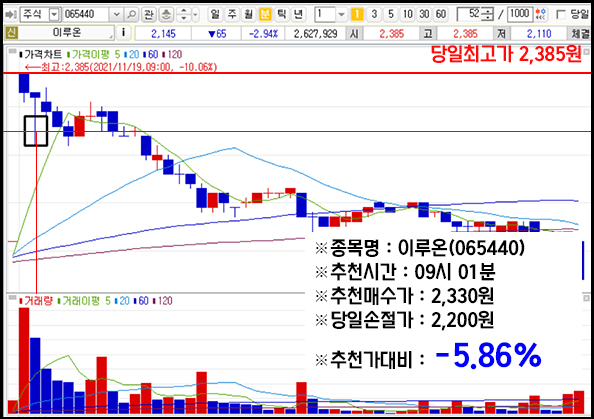Click the 거래이평 volume average legend
Image resolution: width=594 pixels, height=419 pixels.
(84, 301)
